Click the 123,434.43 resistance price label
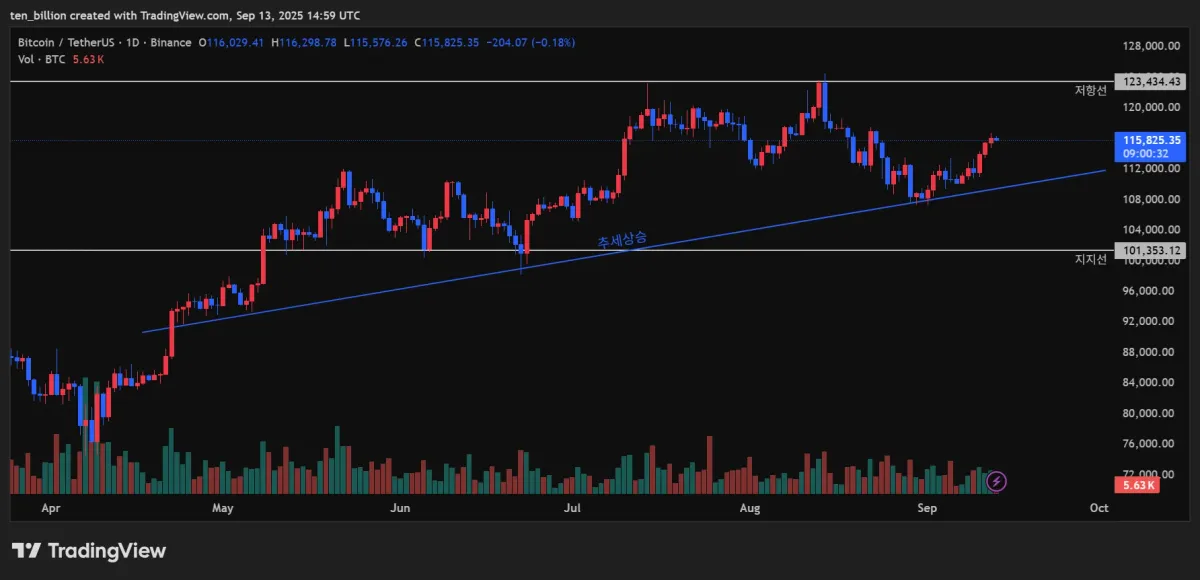This screenshot has width=1200, height=580. click(x=1150, y=82)
